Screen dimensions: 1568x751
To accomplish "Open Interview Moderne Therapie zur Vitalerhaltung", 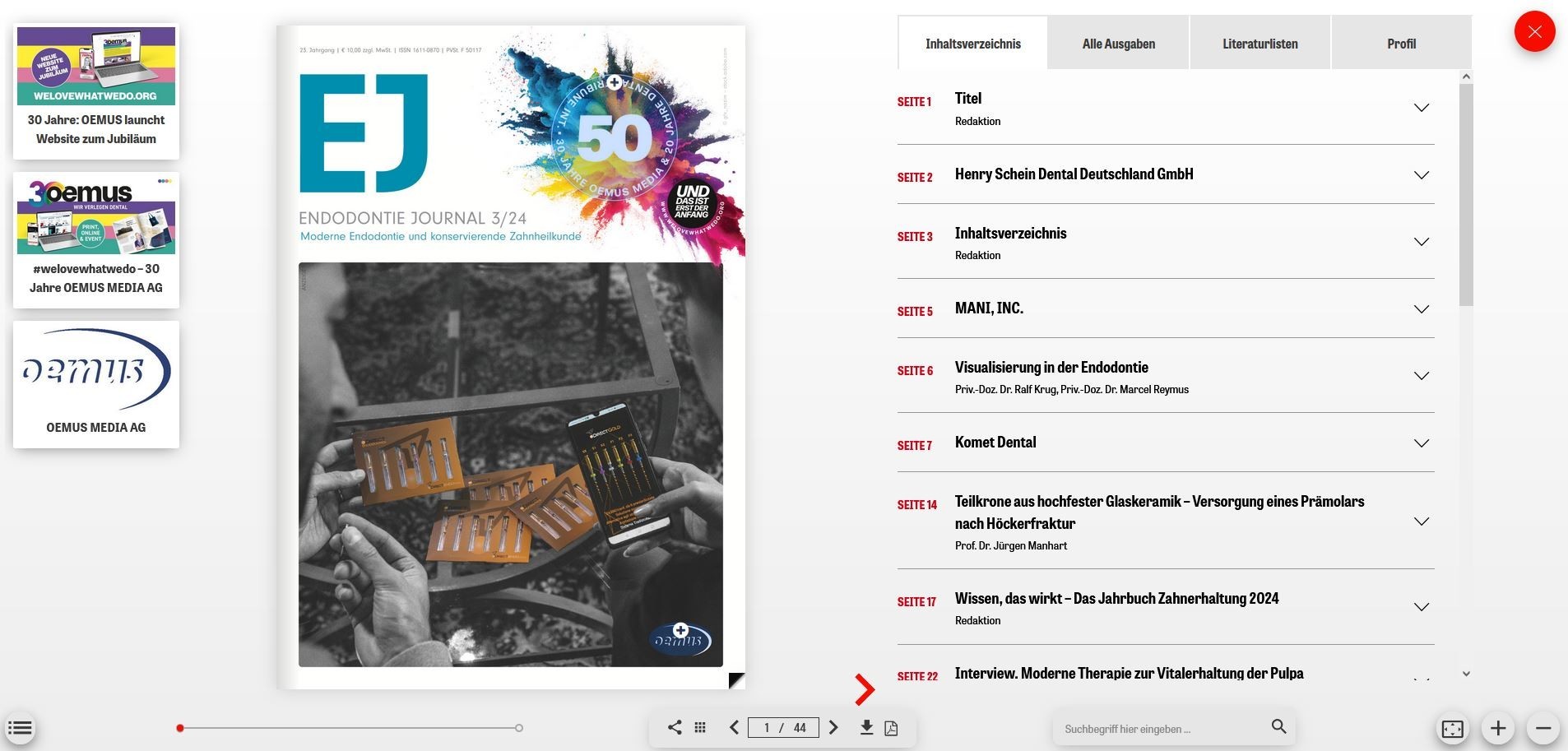I will pyautogui.click(x=1129, y=674).
